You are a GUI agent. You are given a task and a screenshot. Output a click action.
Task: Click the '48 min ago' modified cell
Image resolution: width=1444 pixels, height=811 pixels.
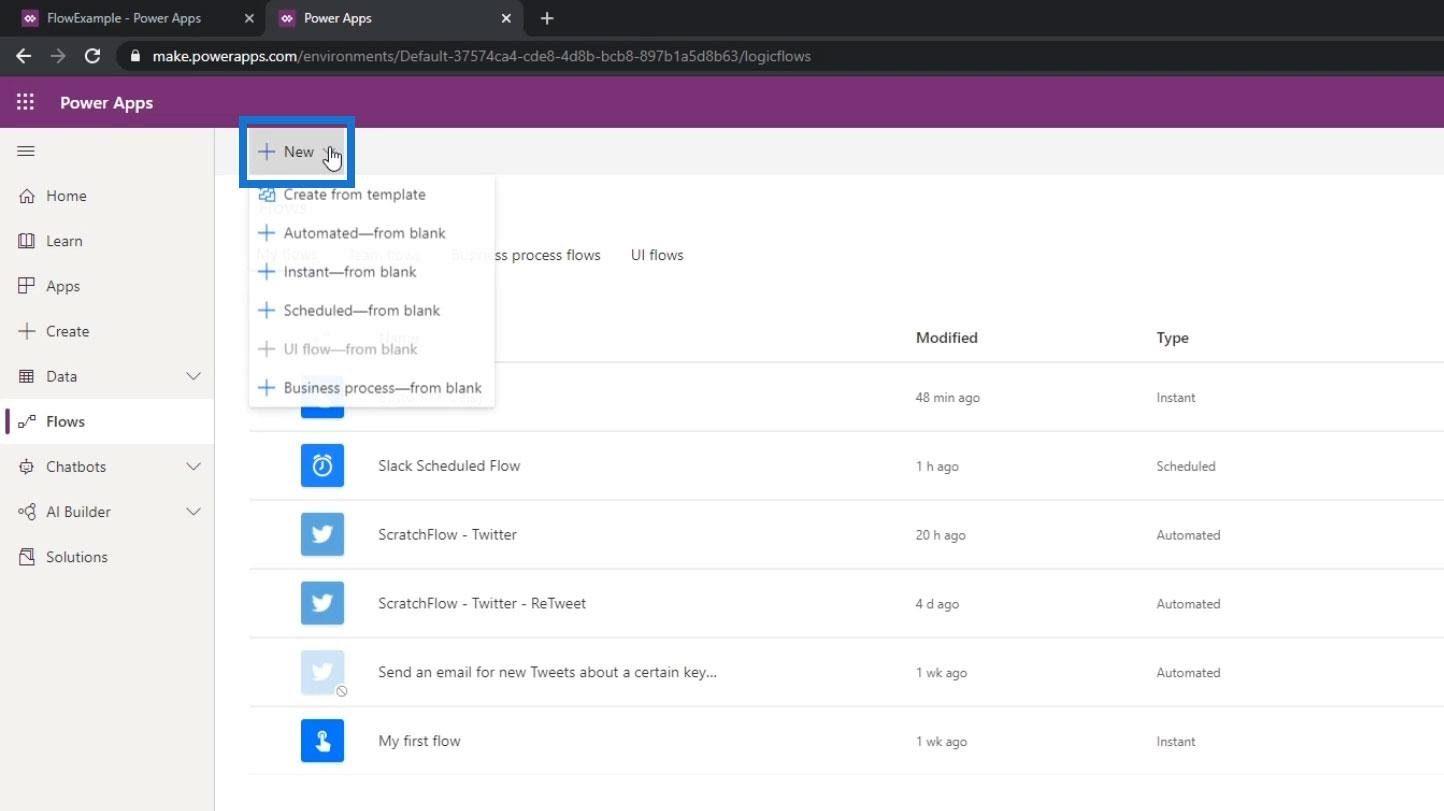947,398
